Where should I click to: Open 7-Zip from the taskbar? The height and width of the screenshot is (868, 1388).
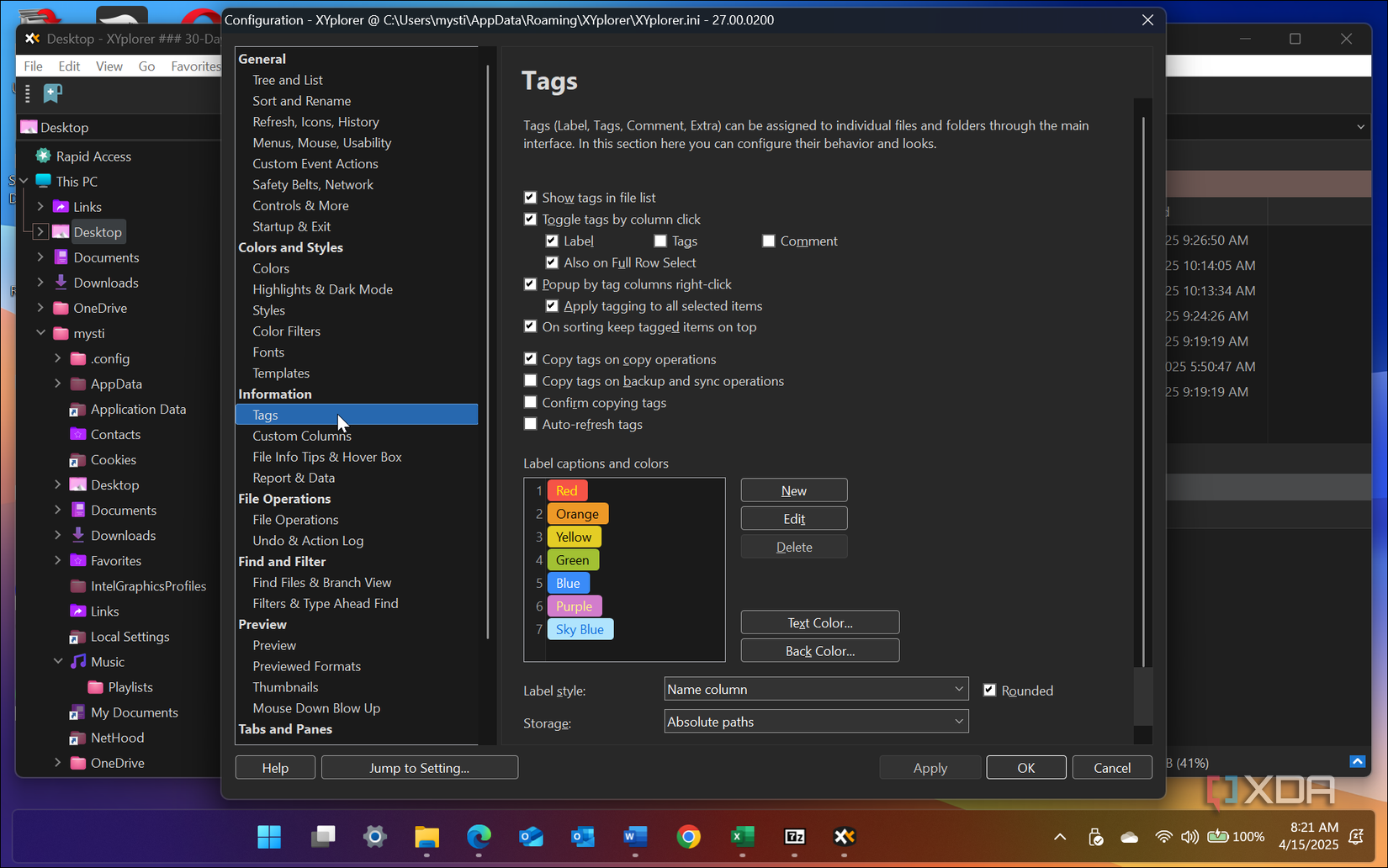click(x=795, y=837)
